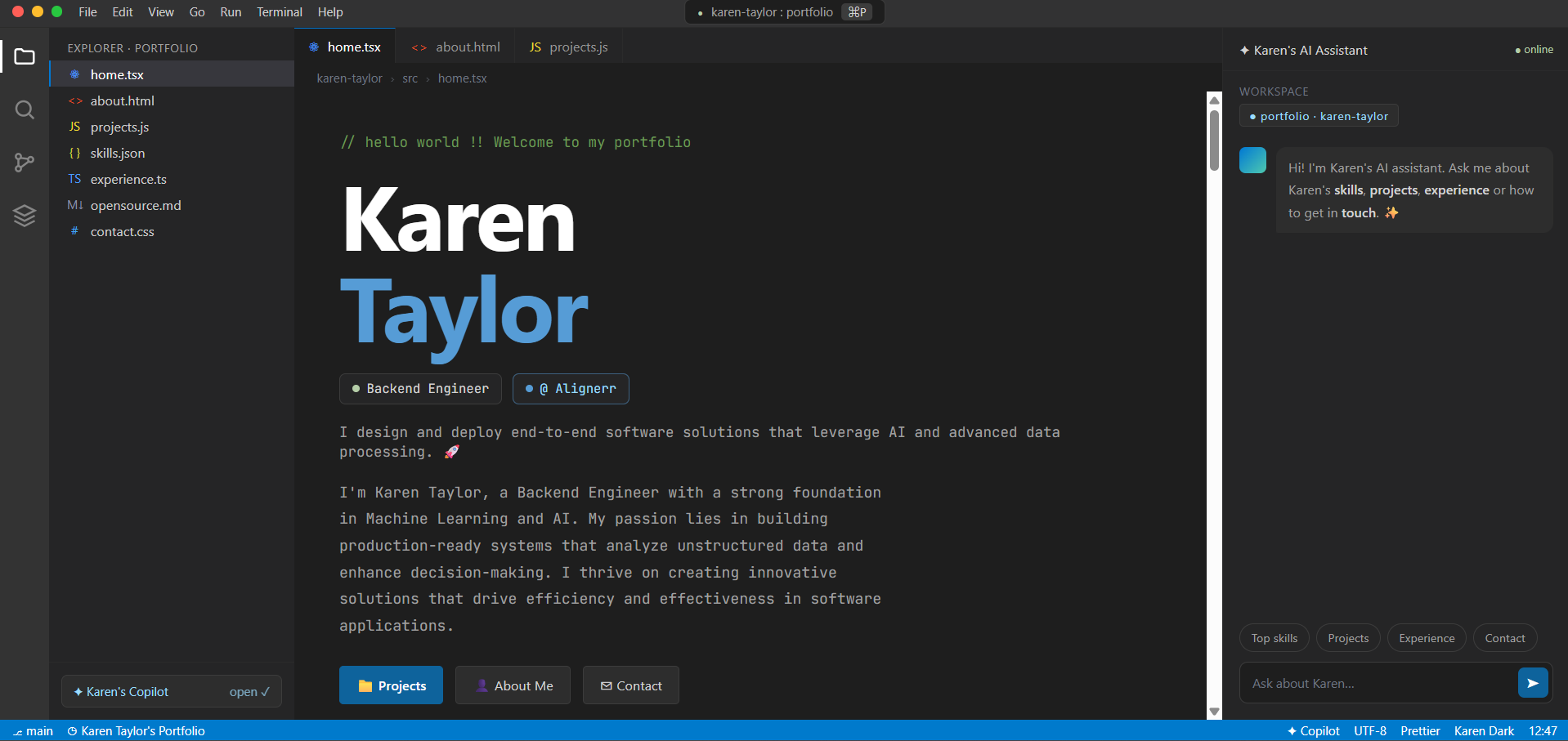Send the chat message with arrow button
This screenshot has width=1568, height=741.
(1533, 683)
